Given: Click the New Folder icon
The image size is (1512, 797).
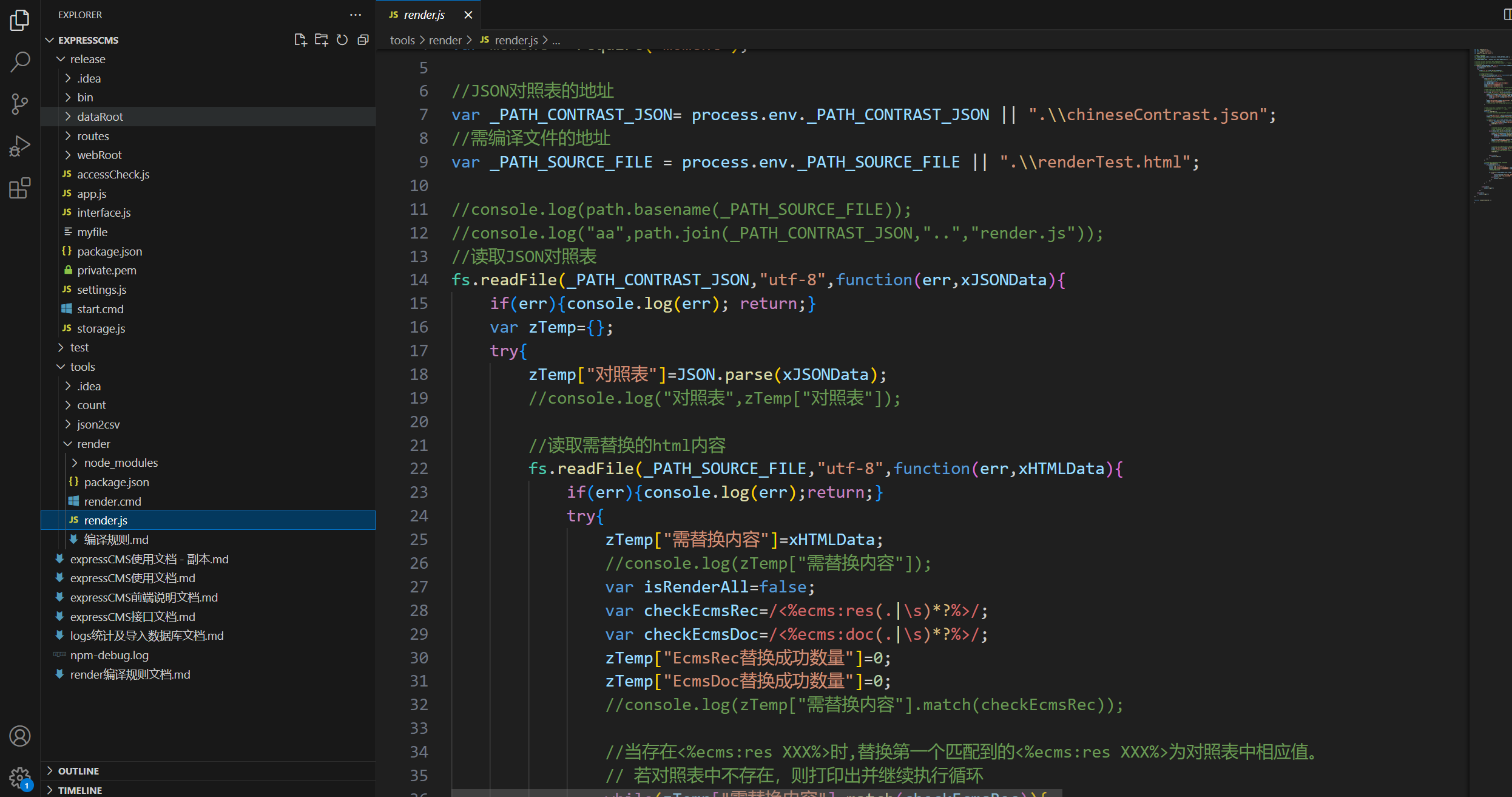Looking at the screenshot, I should pos(322,40).
